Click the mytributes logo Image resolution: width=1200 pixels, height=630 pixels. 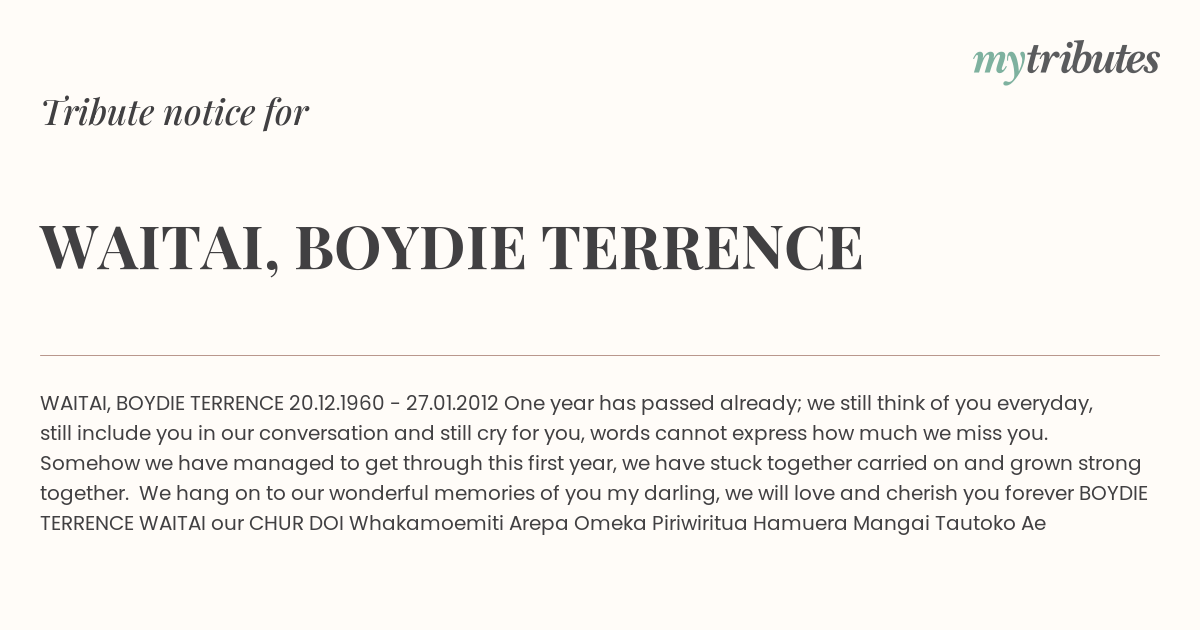(x=1066, y=62)
